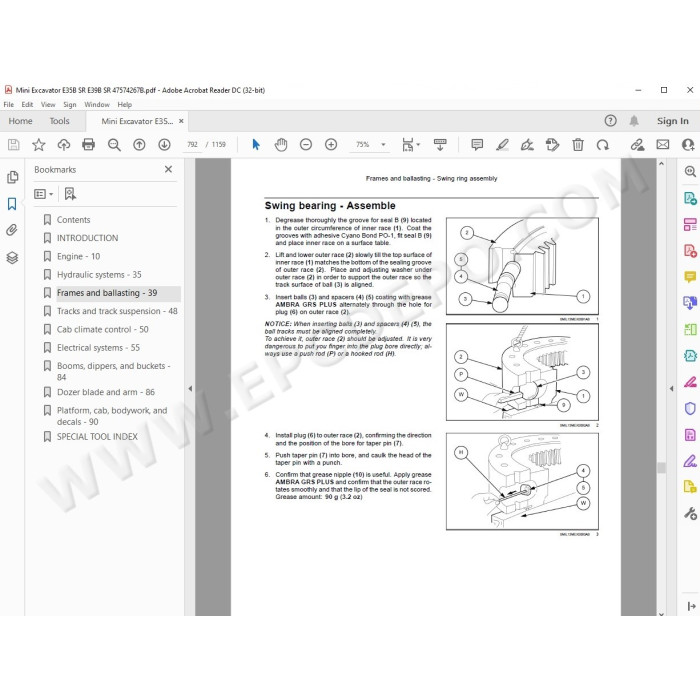Open the File menu
The width and height of the screenshot is (700, 700).
click(x=8, y=104)
